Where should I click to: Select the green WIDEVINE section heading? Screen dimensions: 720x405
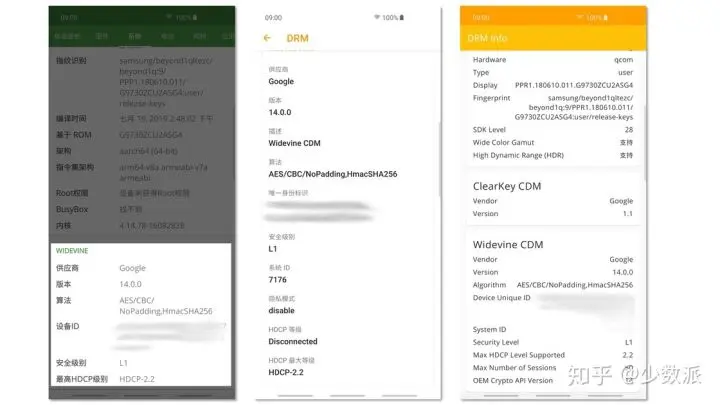pos(72,251)
